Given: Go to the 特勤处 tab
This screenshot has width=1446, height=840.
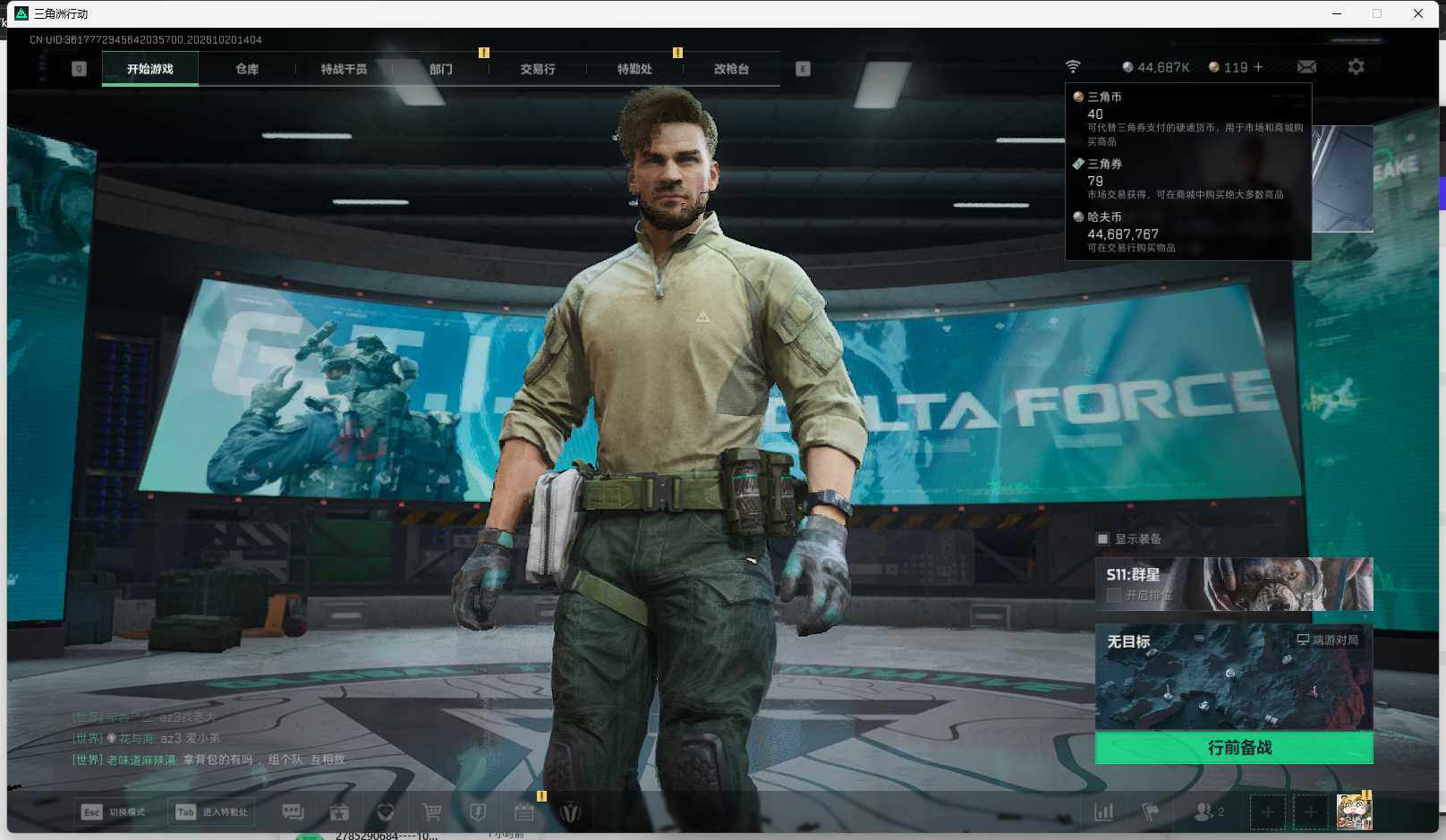Looking at the screenshot, I should click(x=634, y=69).
